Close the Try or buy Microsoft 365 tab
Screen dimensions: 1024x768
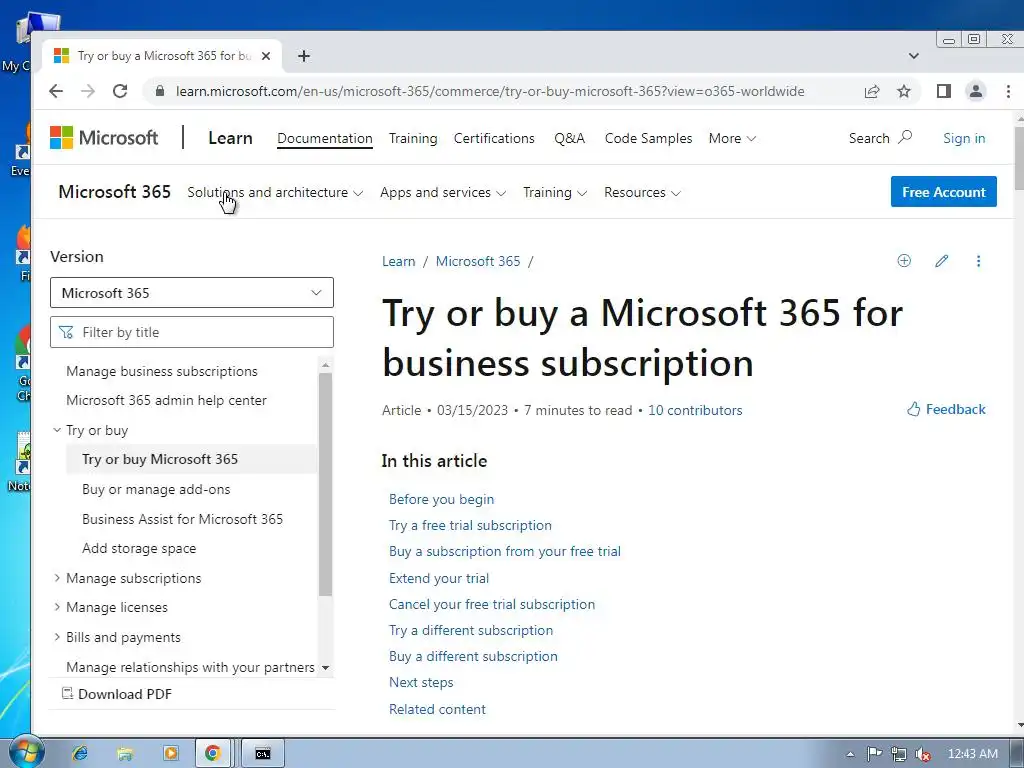[266, 56]
